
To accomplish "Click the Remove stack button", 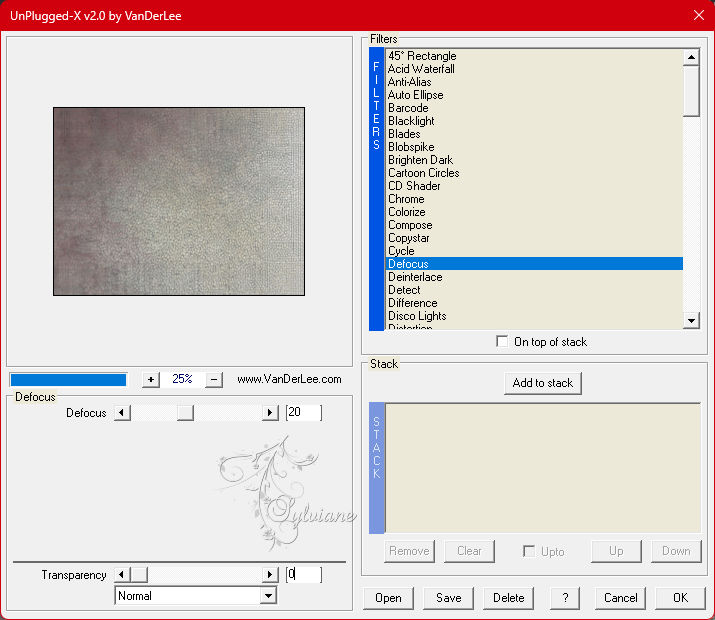I will tap(409, 551).
